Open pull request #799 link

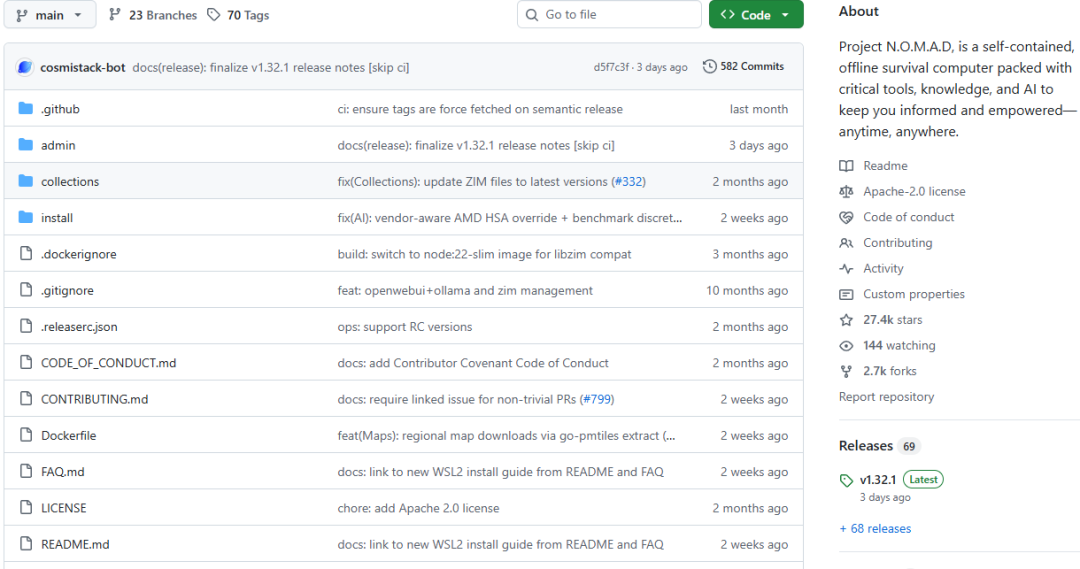597,400
